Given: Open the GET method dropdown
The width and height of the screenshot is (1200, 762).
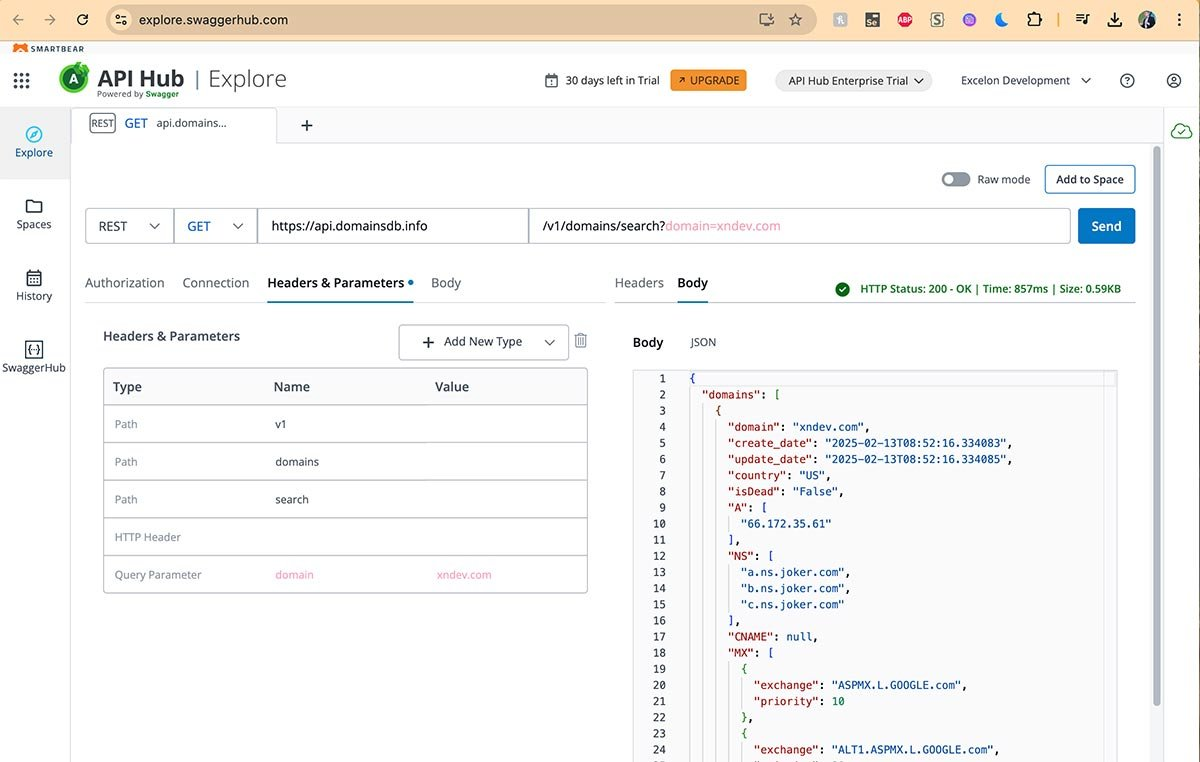Looking at the screenshot, I should [214, 225].
